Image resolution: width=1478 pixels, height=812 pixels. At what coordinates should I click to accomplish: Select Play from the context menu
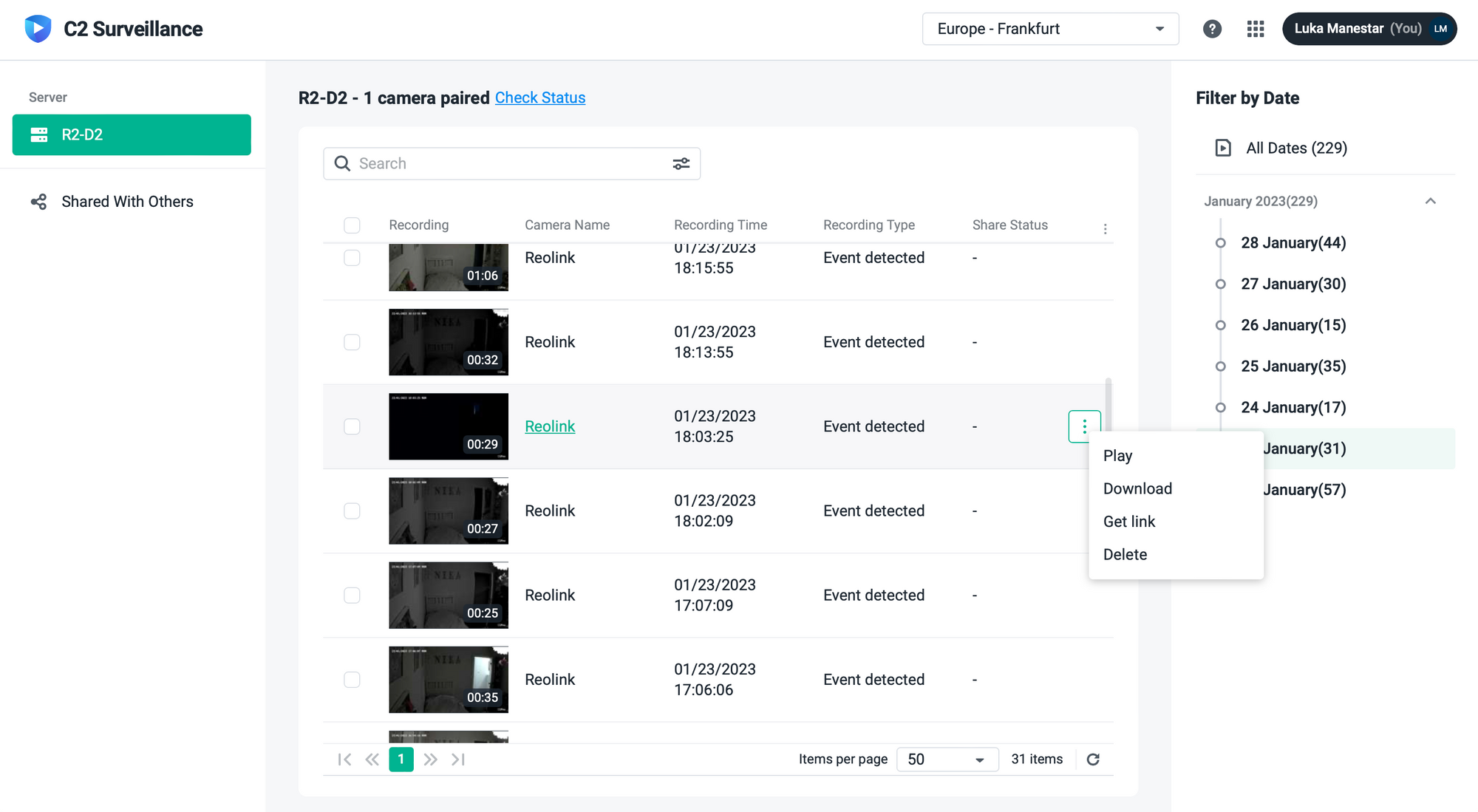point(1176,456)
